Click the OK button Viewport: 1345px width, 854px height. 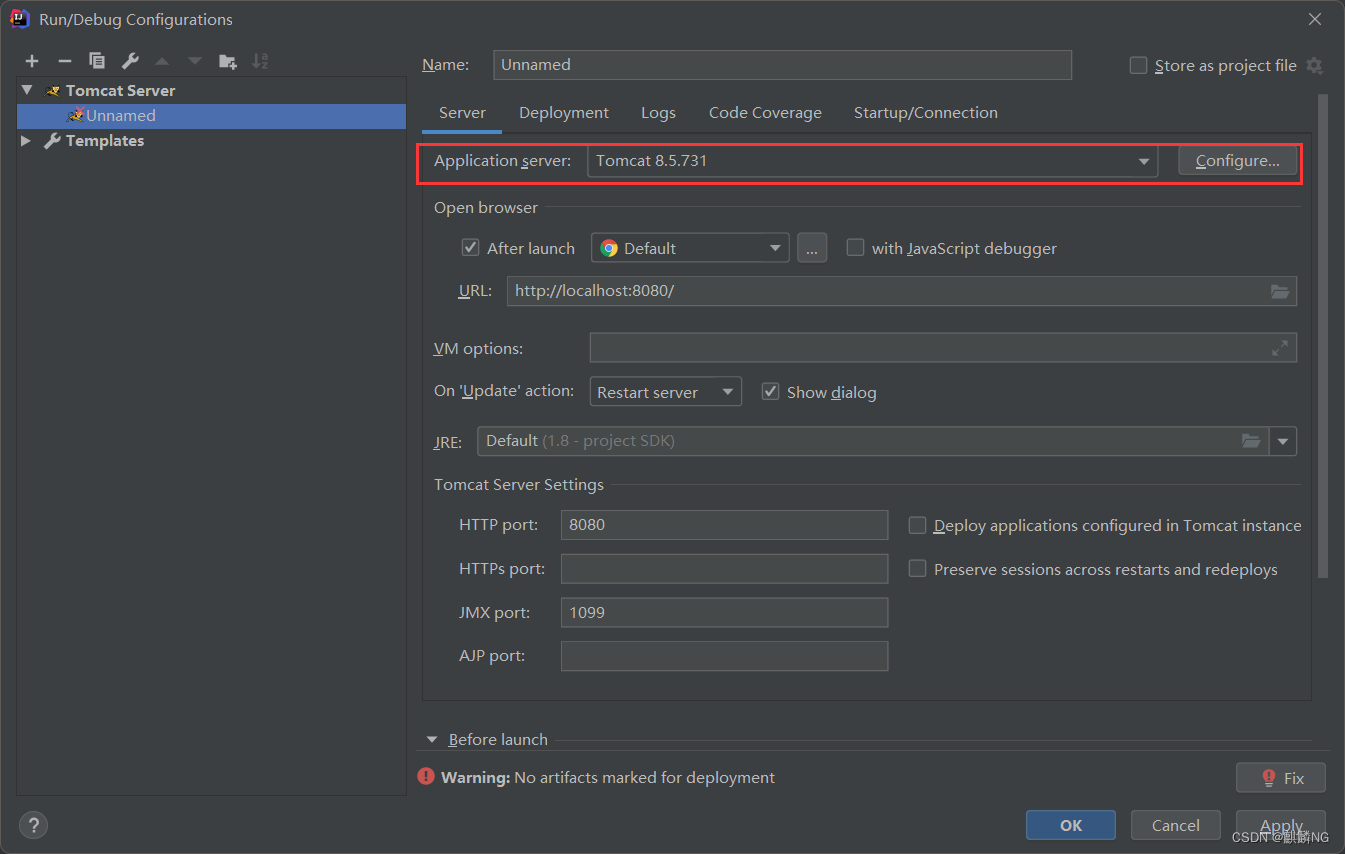pyautogui.click(x=1071, y=825)
